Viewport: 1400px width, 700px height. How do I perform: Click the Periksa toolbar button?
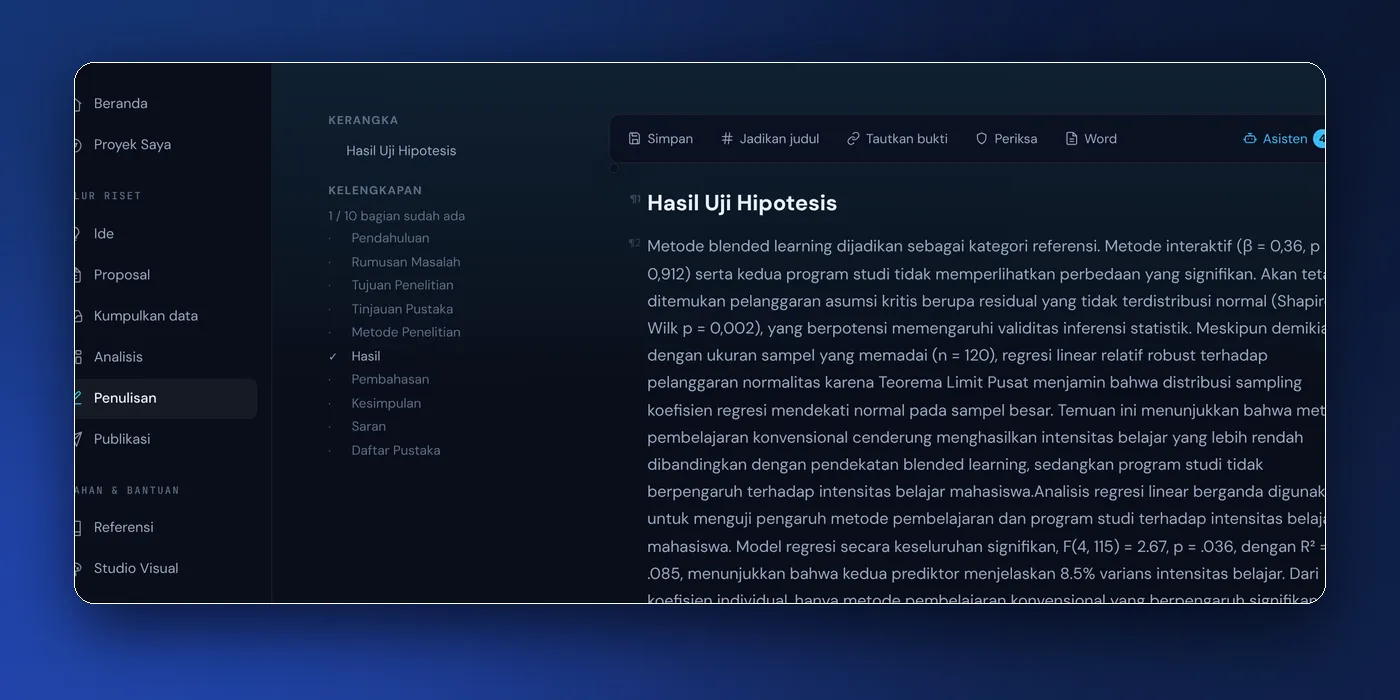1006,139
